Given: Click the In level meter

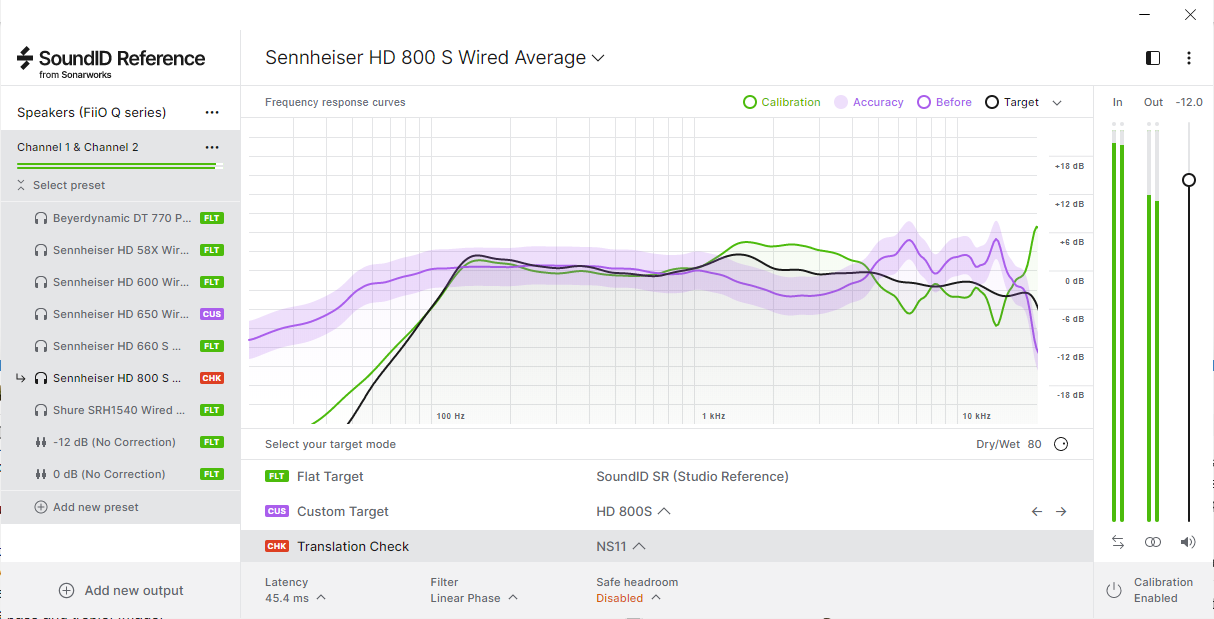Looking at the screenshot, I should click(x=1118, y=322).
